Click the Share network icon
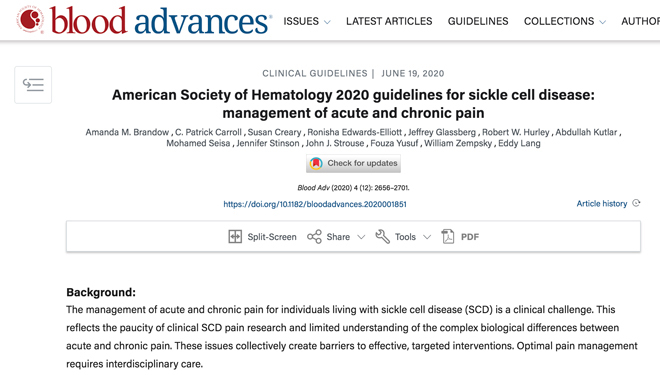Screen dimensions: 660x375 coord(314,237)
